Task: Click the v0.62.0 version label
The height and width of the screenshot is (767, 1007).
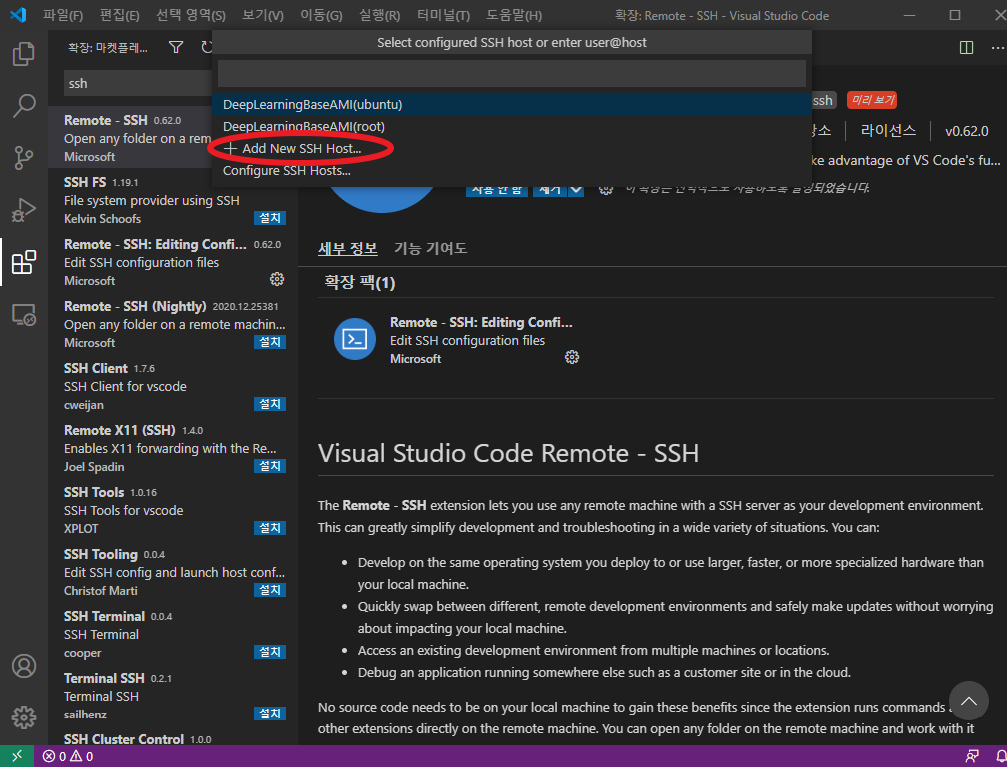Action: [x=967, y=131]
